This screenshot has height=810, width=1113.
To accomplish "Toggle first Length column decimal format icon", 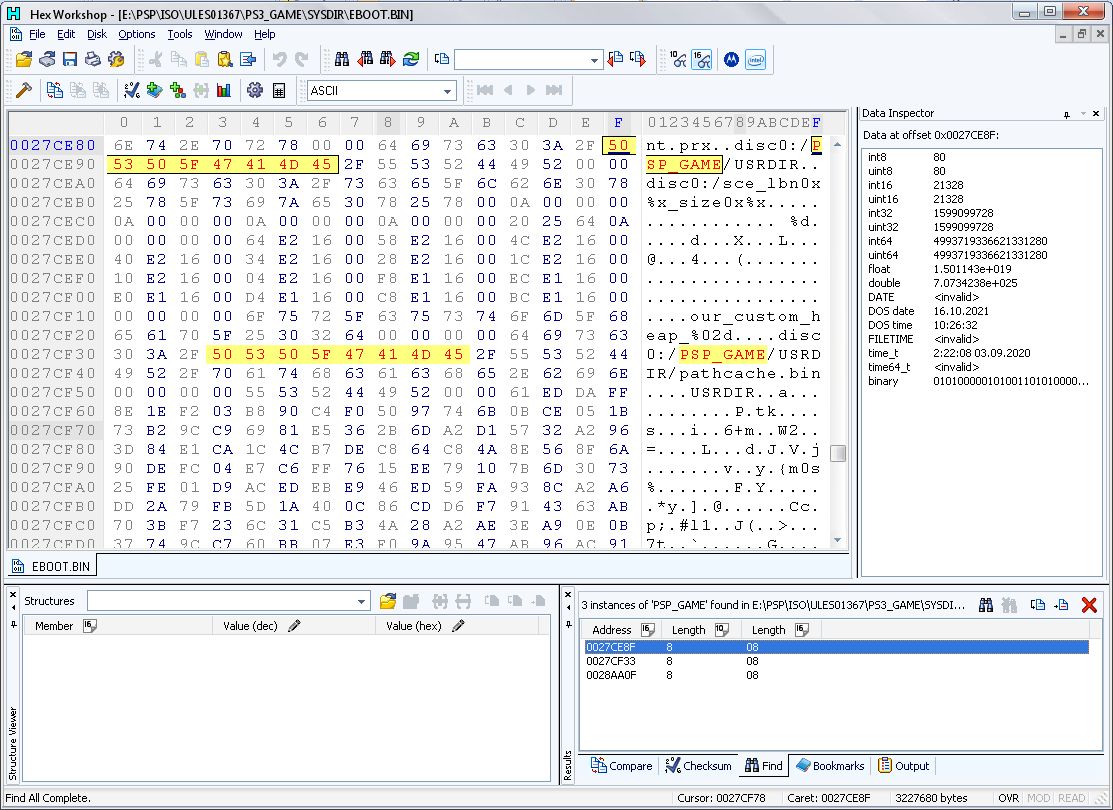I will [721, 630].
